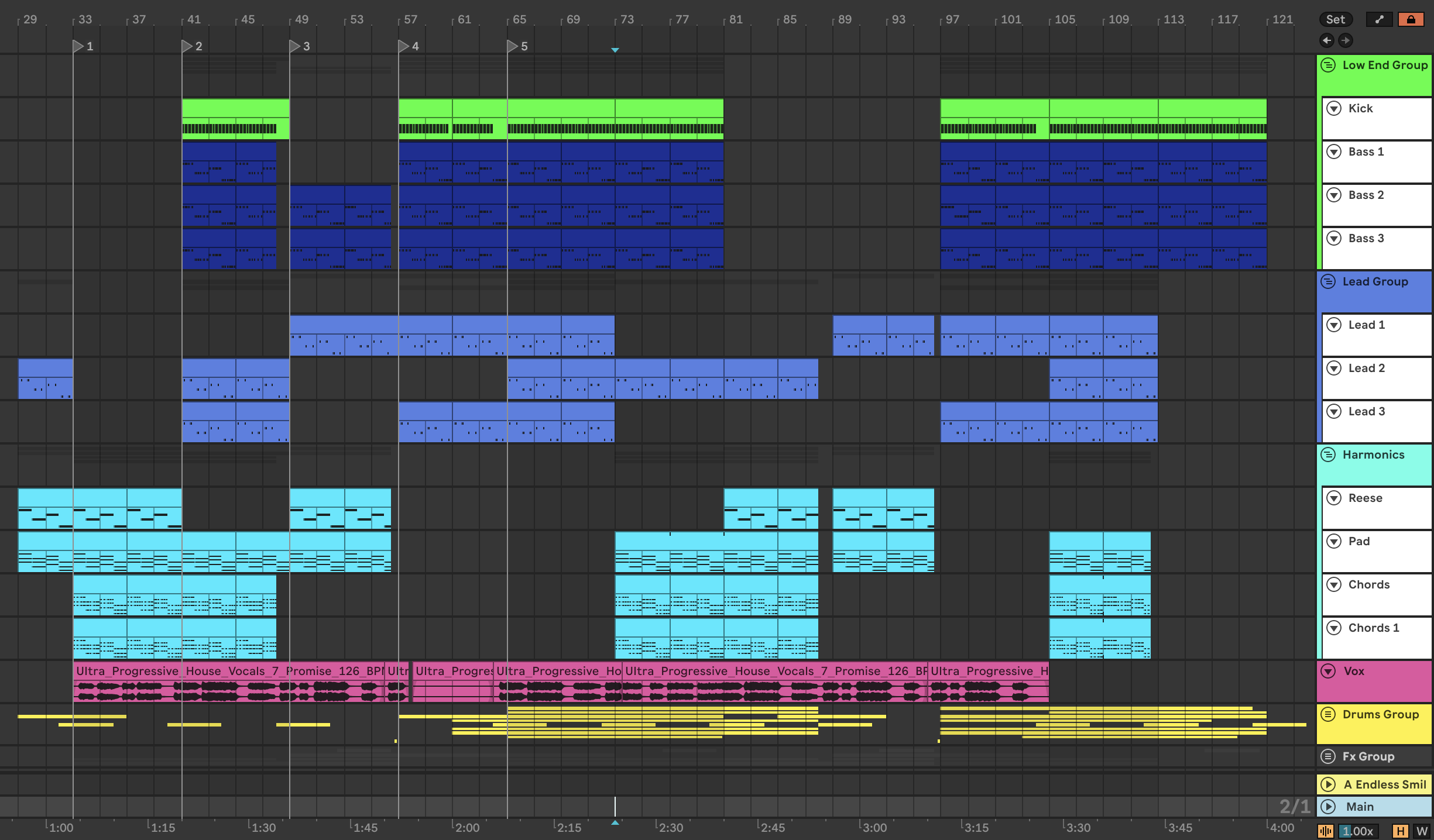Fold the Kick track using its arrow
The height and width of the screenshot is (840, 1434).
tap(1334, 108)
